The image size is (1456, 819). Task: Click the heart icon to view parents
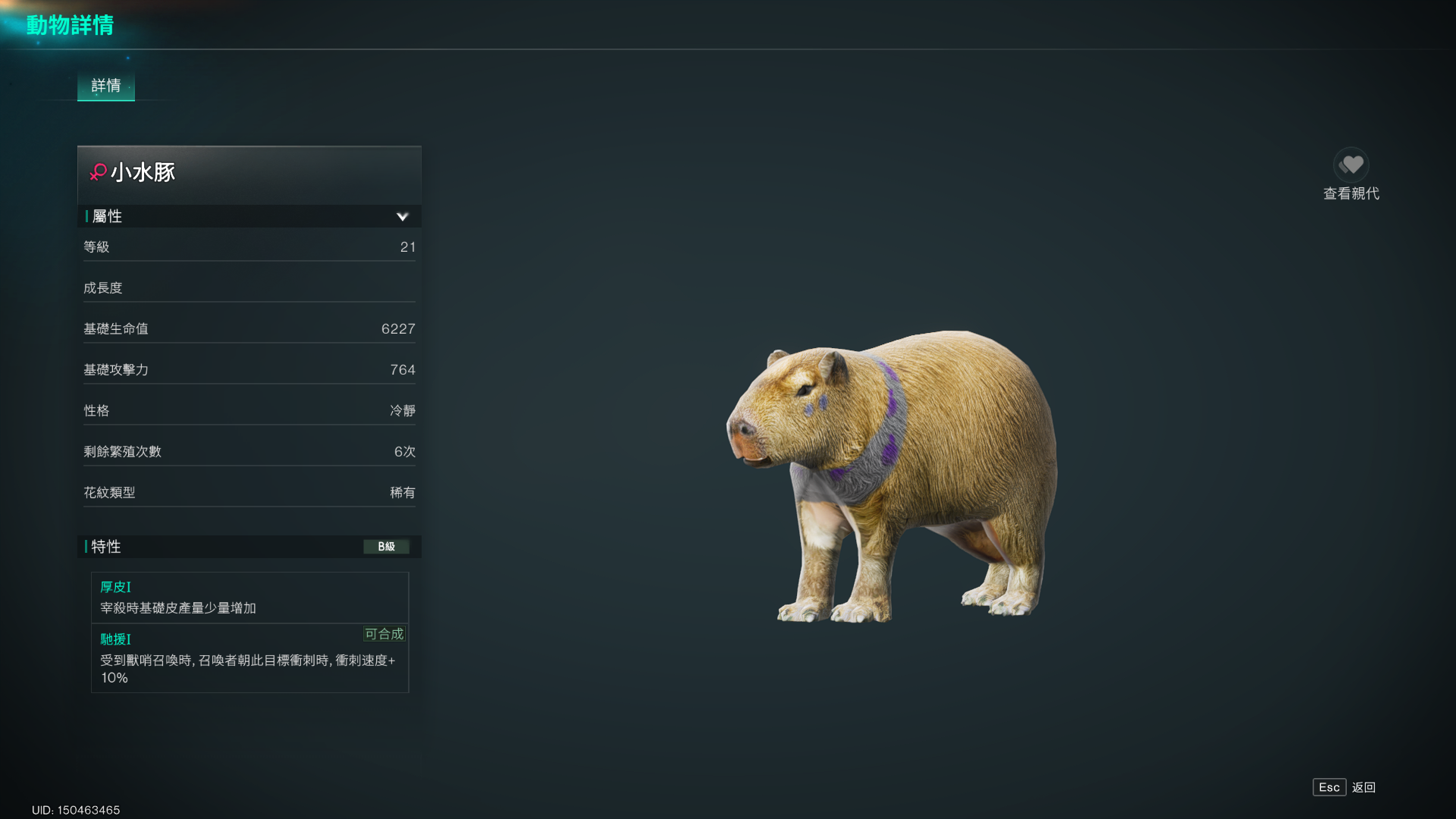pos(1351,165)
